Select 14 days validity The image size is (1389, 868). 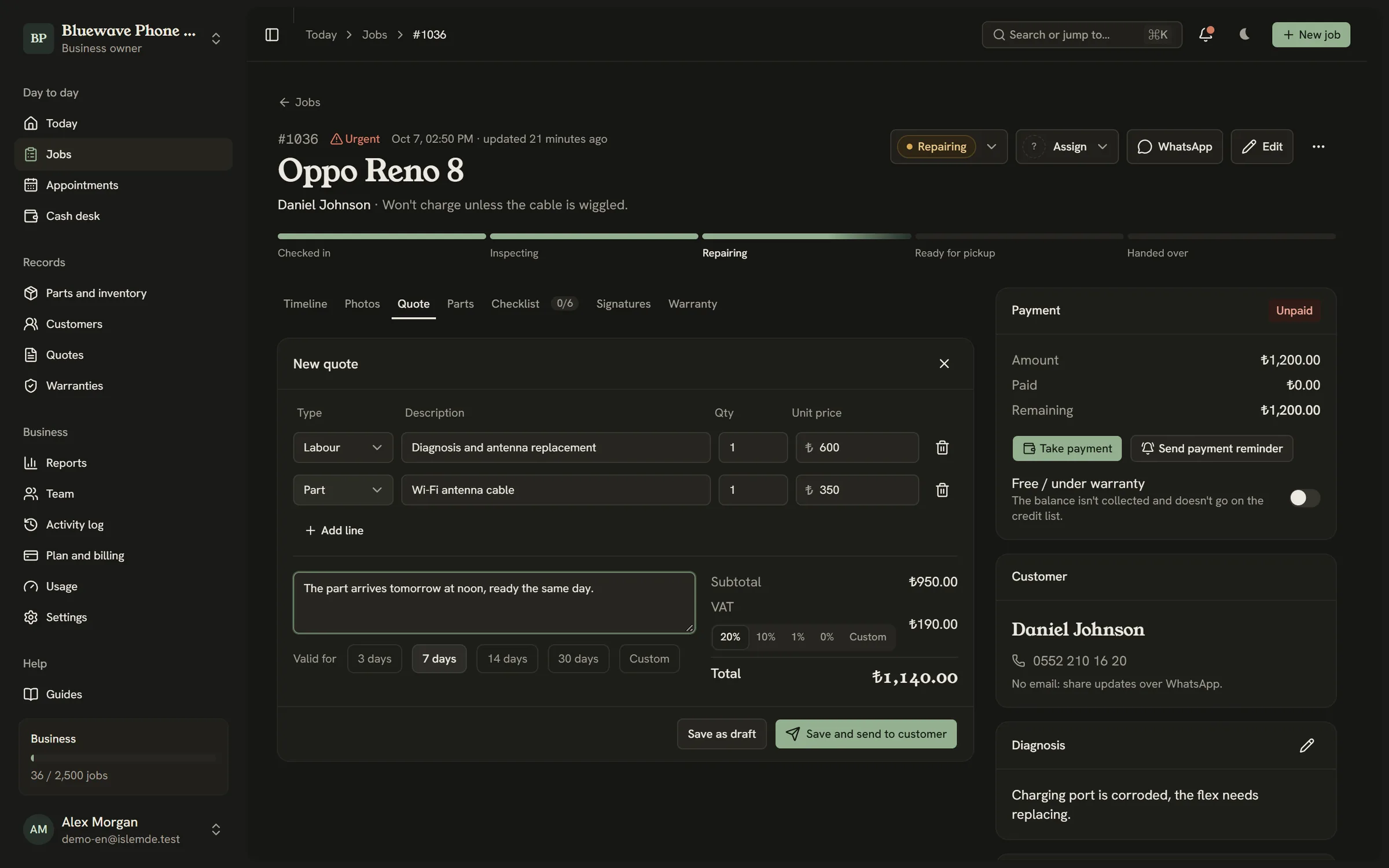(507, 659)
